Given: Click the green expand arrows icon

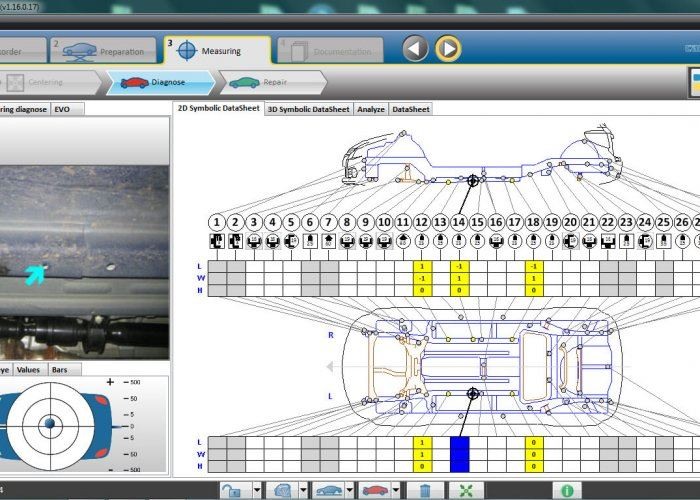Looking at the screenshot, I should (x=465, y=490).
